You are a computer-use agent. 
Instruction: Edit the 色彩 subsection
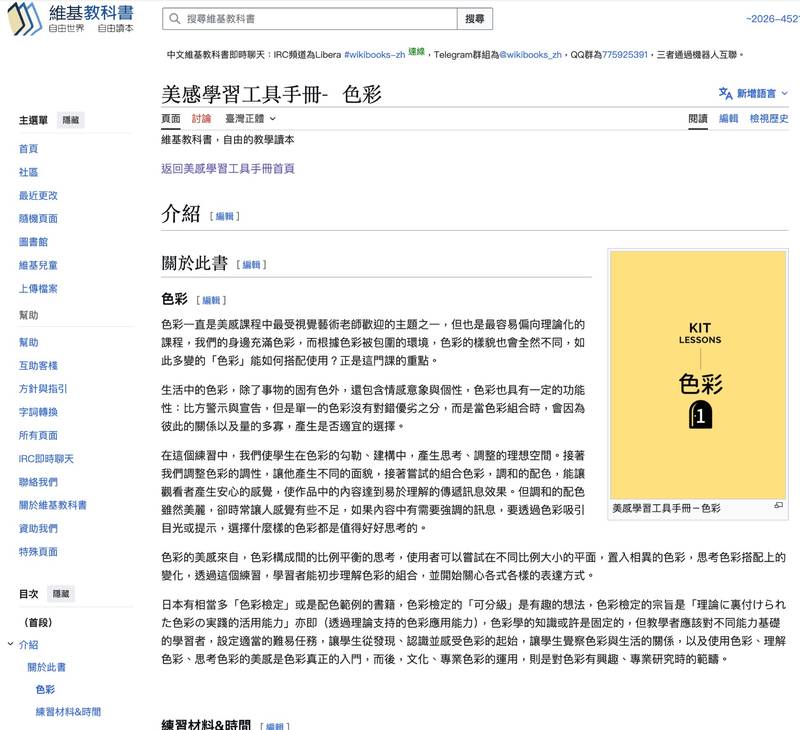point(211,300)
